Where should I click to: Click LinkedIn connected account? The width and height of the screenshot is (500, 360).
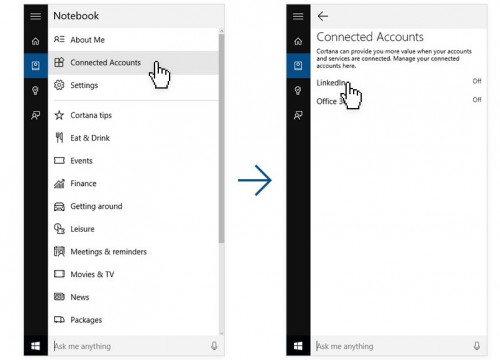pyautogui.click(x=399, y=82)
